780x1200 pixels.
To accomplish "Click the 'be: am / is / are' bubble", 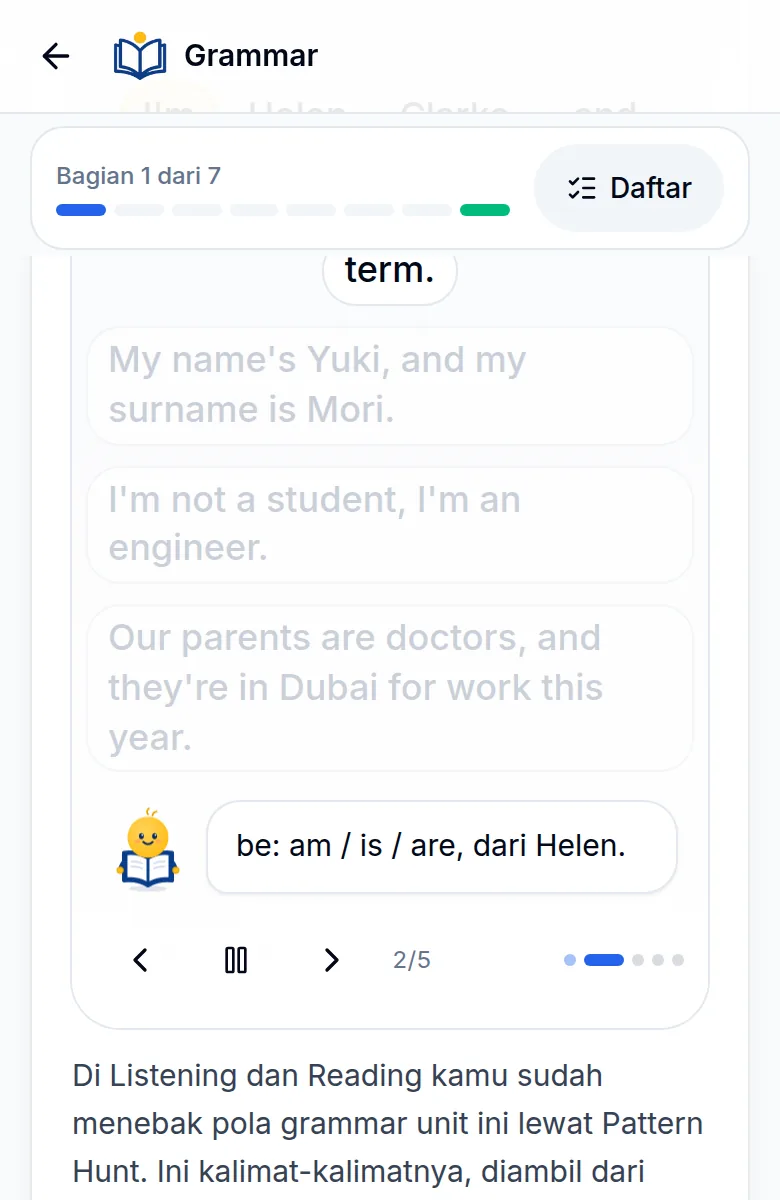I will coord(442,846).
